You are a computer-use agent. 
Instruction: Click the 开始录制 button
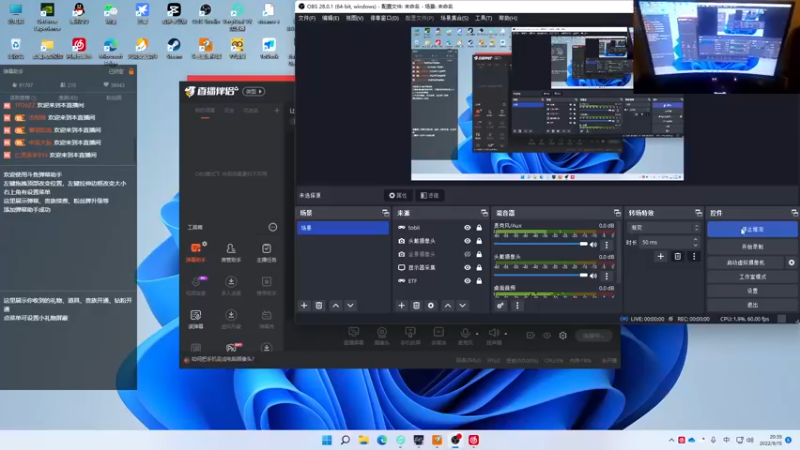pyautogui.click(x=752, y=246)
